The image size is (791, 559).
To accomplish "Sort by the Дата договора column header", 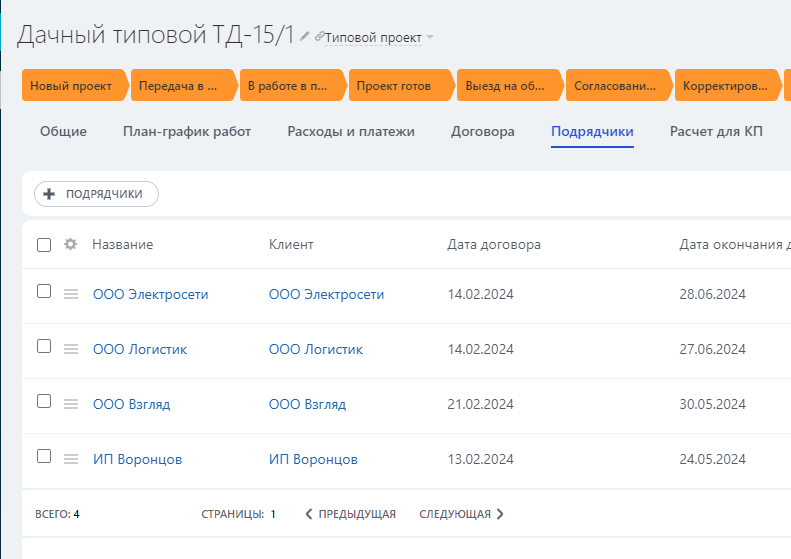I will pyautogui.click(x=494, y=245).
